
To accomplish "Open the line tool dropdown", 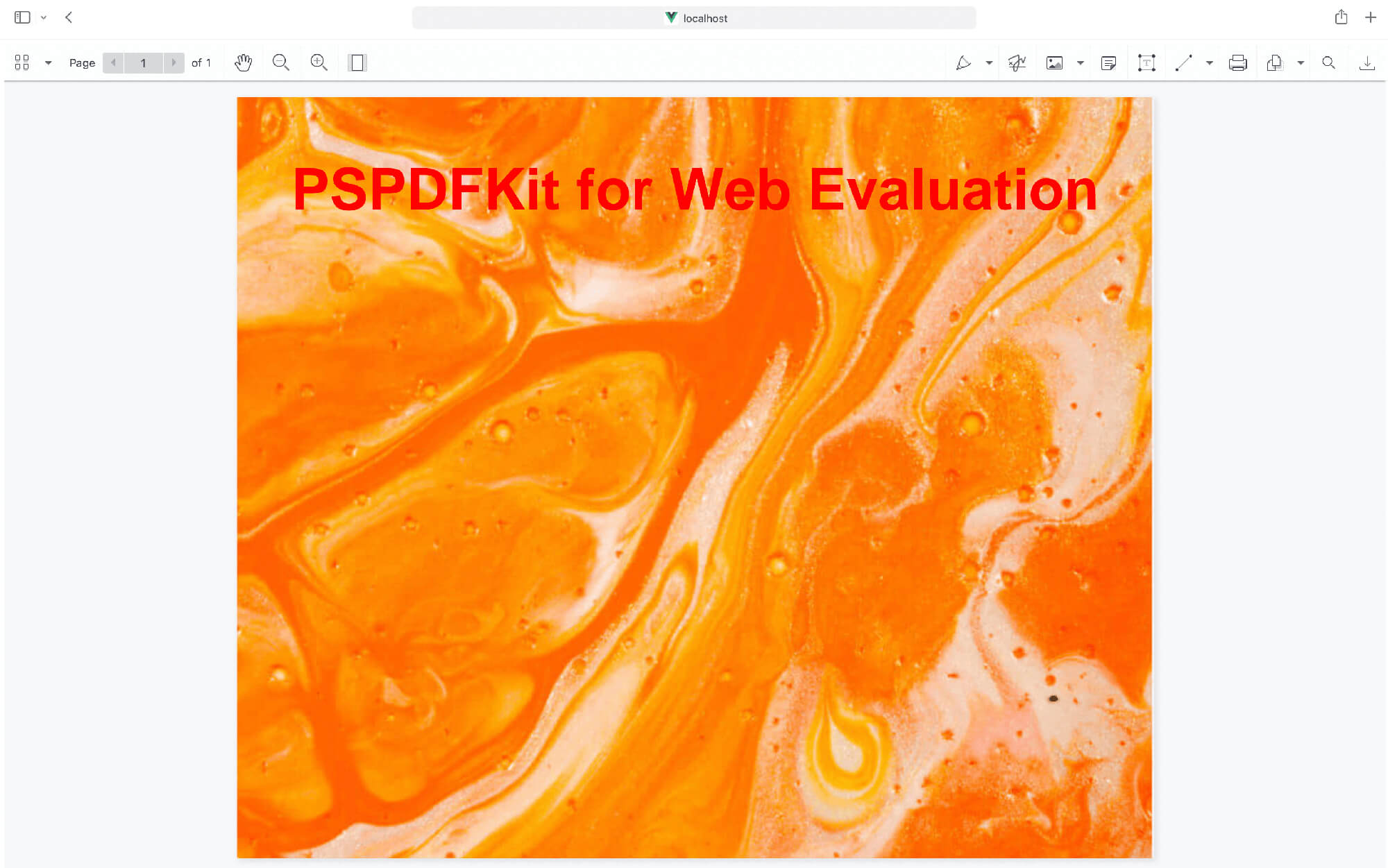I will pos(1209,62).
